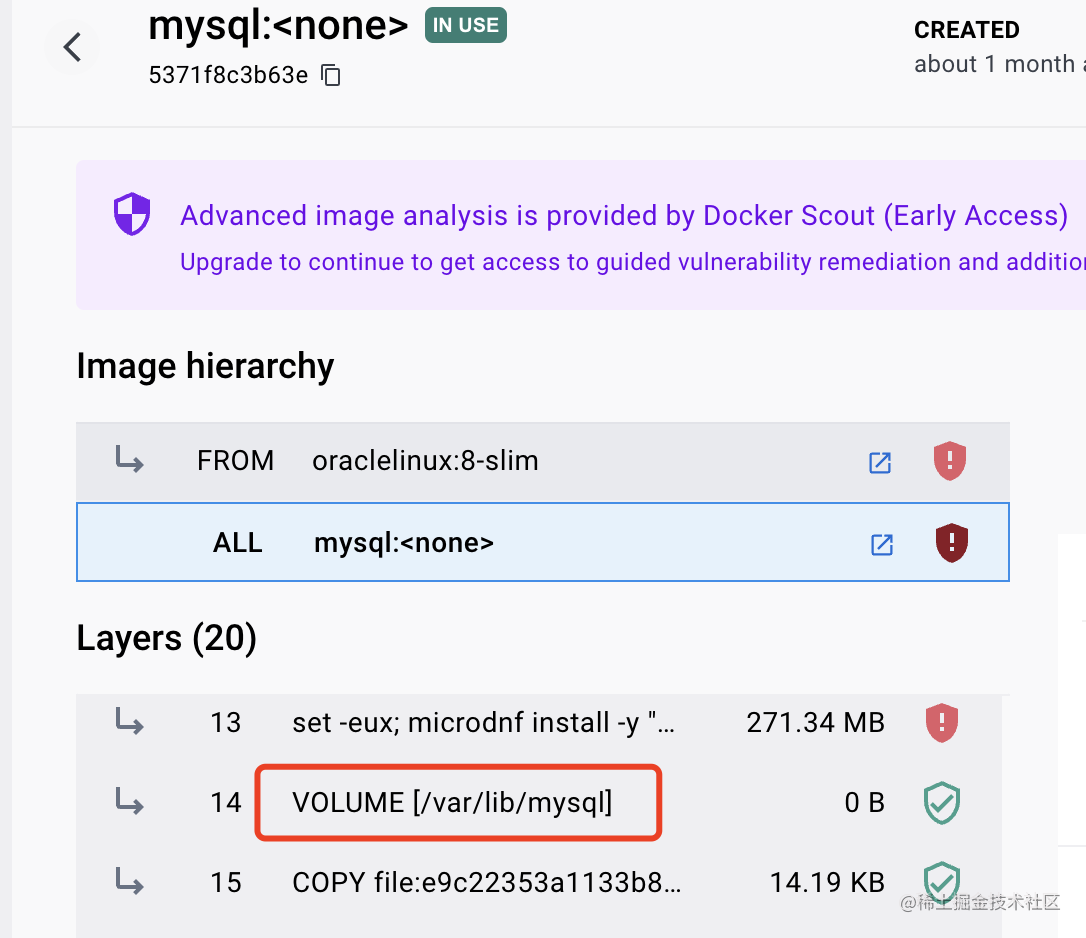Click red vulnerability shield on layer 13

click(x=941, y=722)
